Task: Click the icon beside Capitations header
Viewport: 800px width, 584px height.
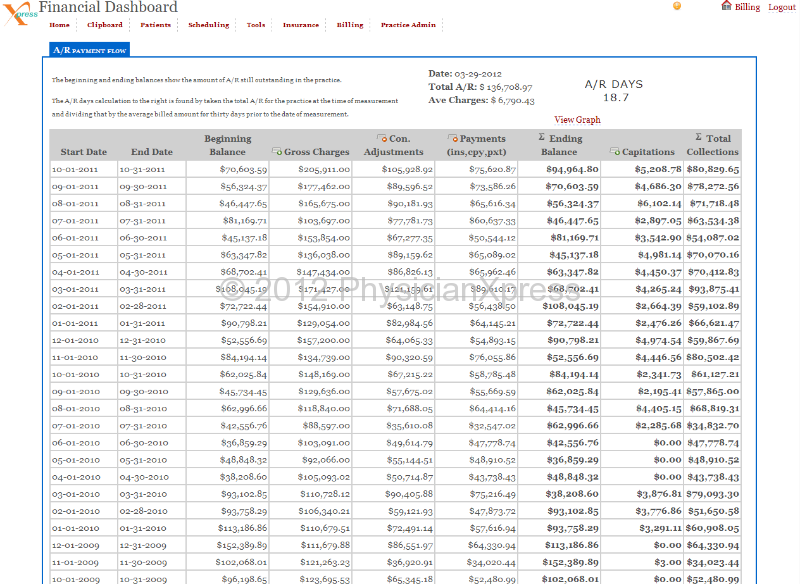Action: 614,152
